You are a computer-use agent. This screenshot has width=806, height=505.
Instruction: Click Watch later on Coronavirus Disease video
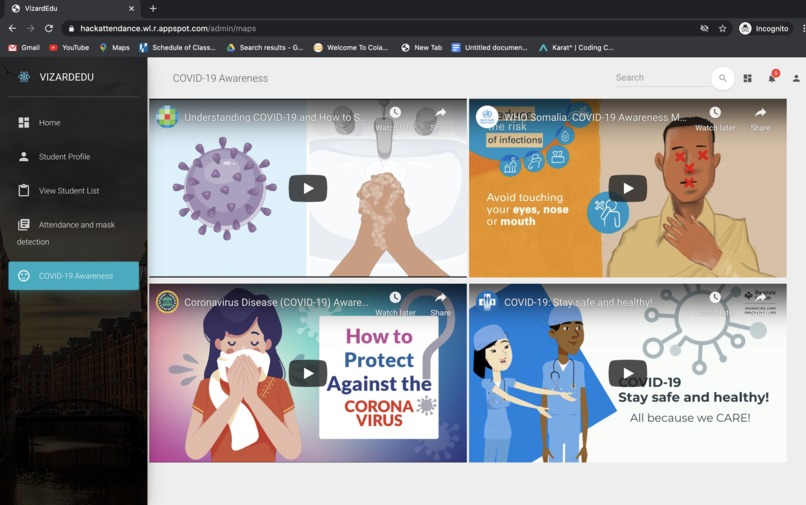pos(395,304)
